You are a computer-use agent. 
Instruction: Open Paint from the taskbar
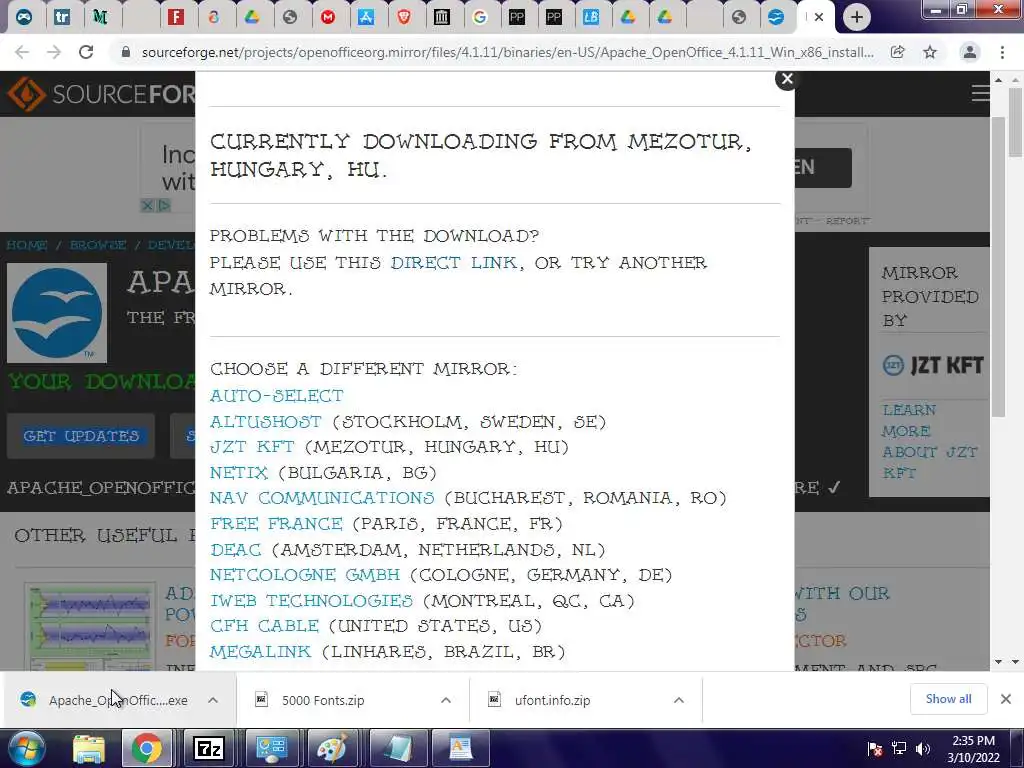point(332,748)
